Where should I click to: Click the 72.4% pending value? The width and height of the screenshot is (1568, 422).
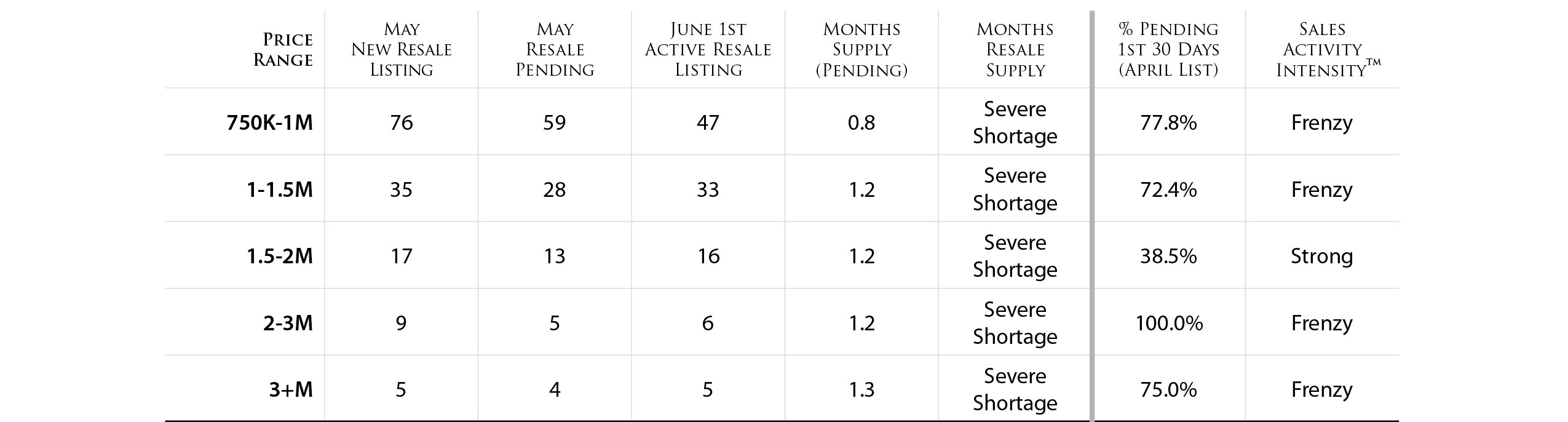click(1168, 189)
